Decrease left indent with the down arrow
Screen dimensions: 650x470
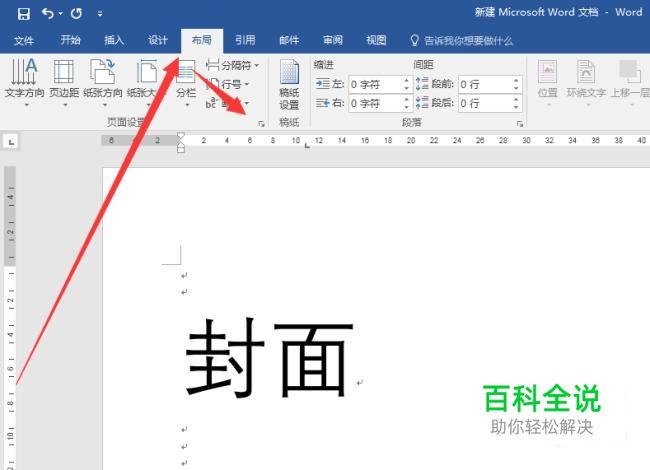407,88
